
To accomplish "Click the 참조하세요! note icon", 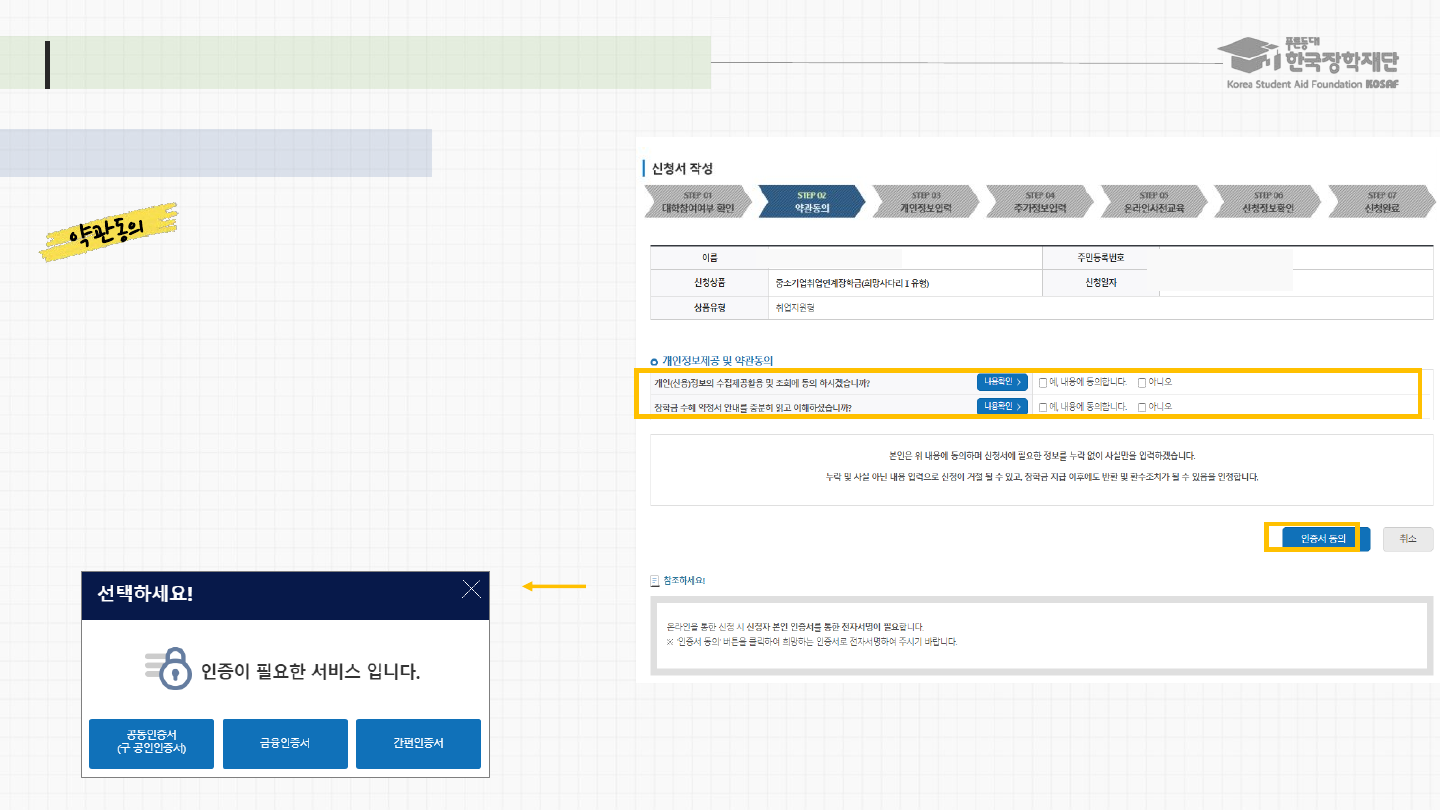I will 655,580.
